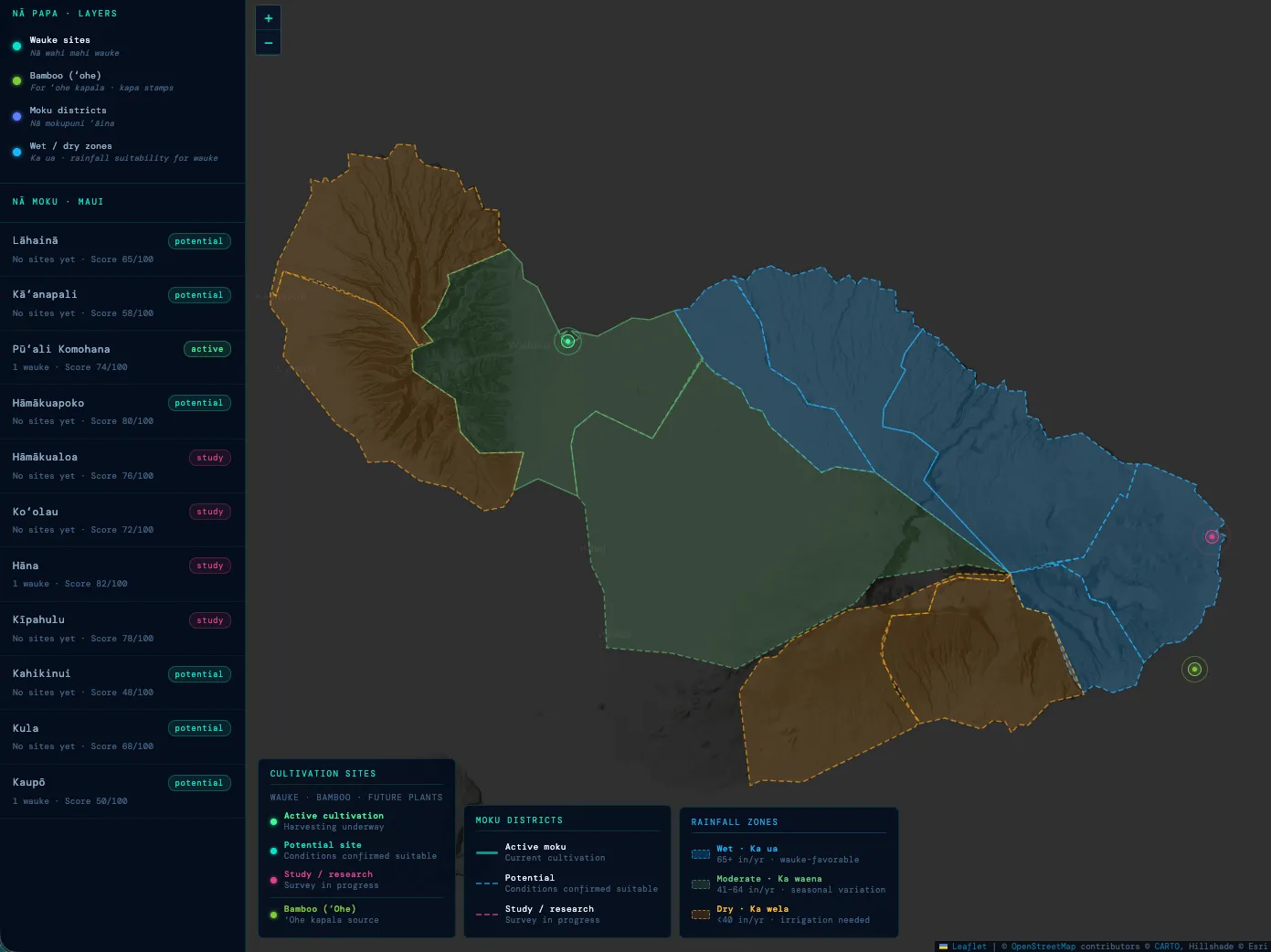Viewport: 1271px width, 952px height.
Task: Select the Kā'anapali moku row
Action: click(122, 303)
